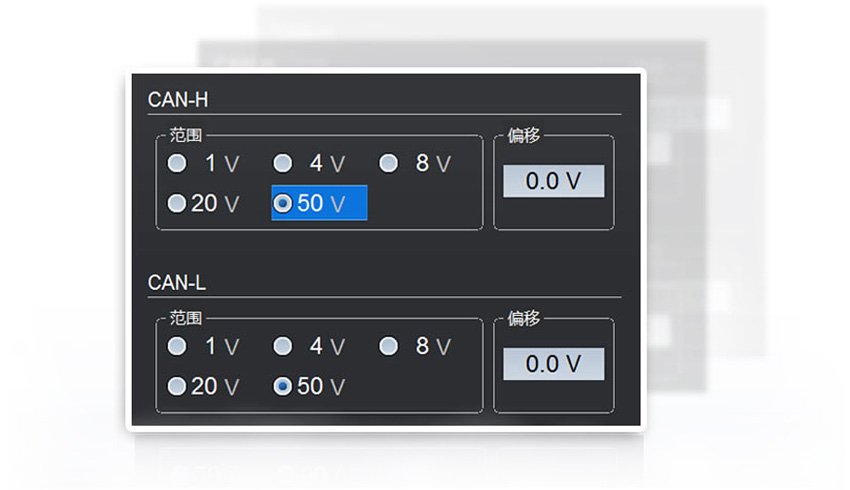Select the 50 V CAN-L radio button

click(283, 386)
